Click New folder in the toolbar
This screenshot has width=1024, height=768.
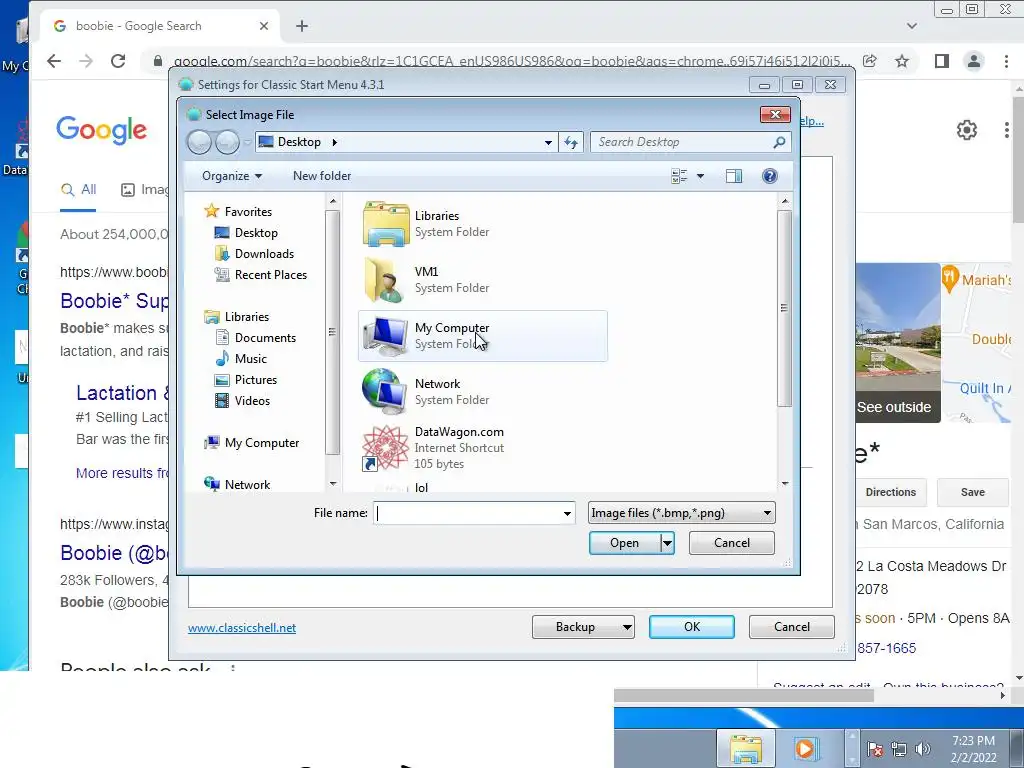pyautogui.click(x=322, y=176)
